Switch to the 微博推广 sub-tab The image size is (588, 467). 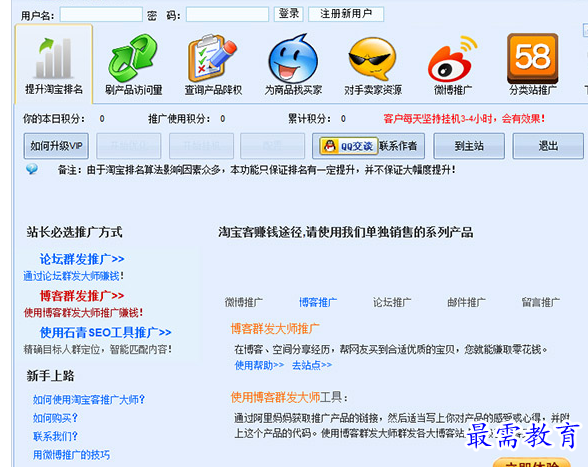(244, 302)
